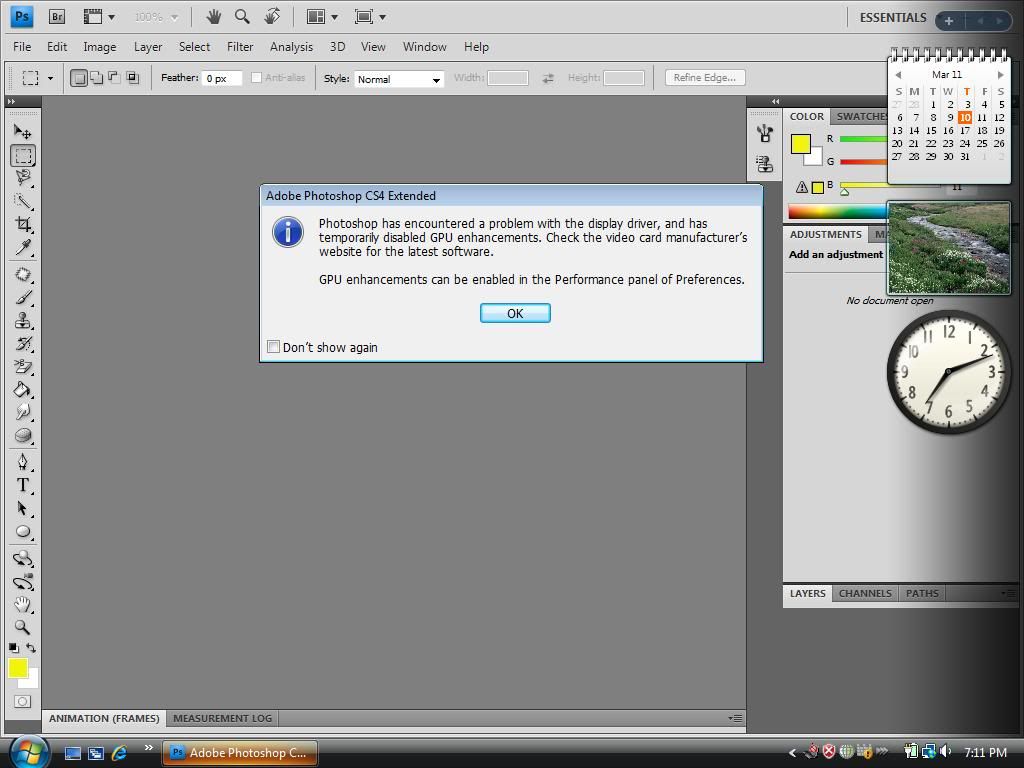Swap foreground and background colors
The image size is (1024, 768).
[31, 648]
